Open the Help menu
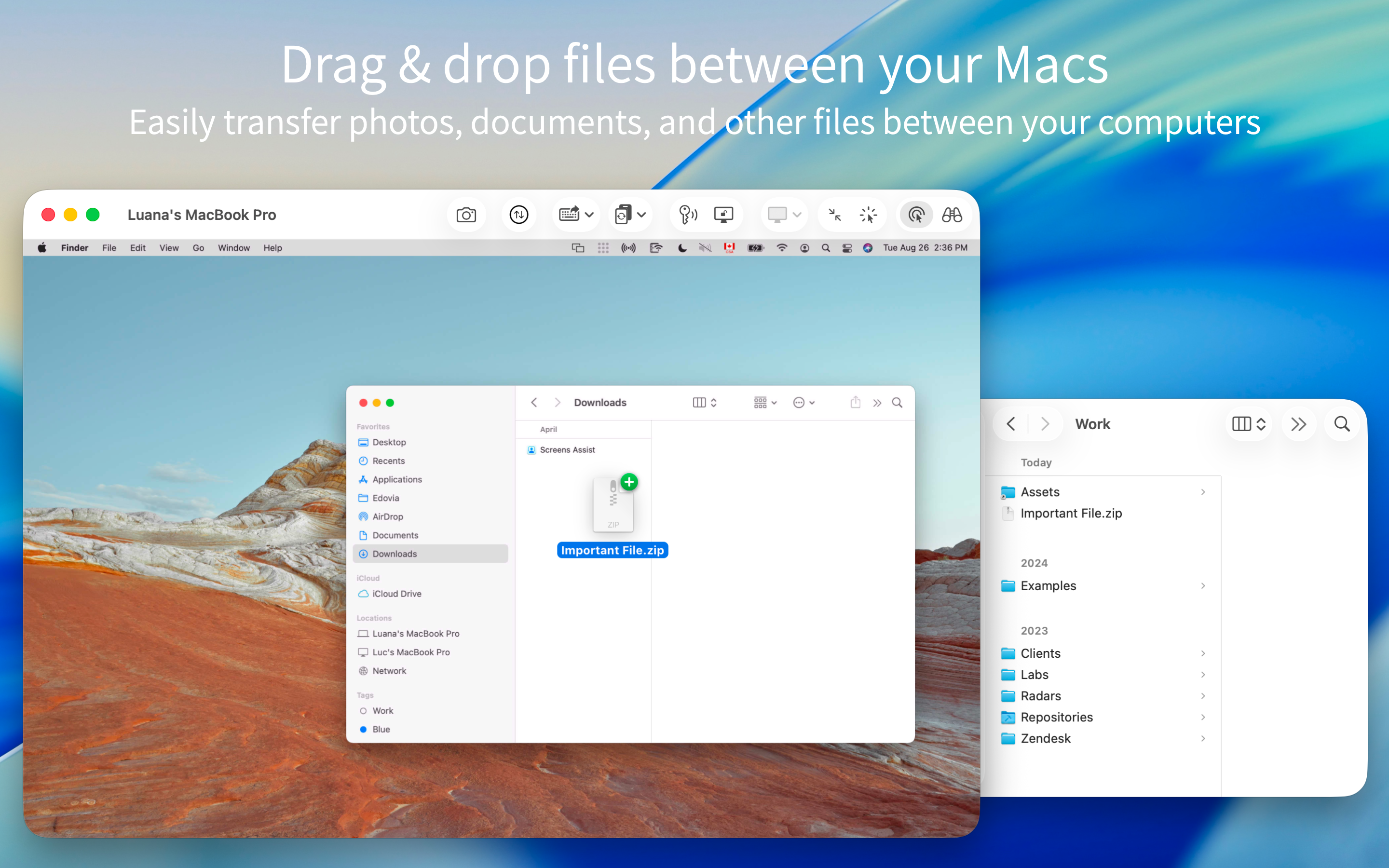Viewport: 1389px width, 868px height. (x=272, y=247)
